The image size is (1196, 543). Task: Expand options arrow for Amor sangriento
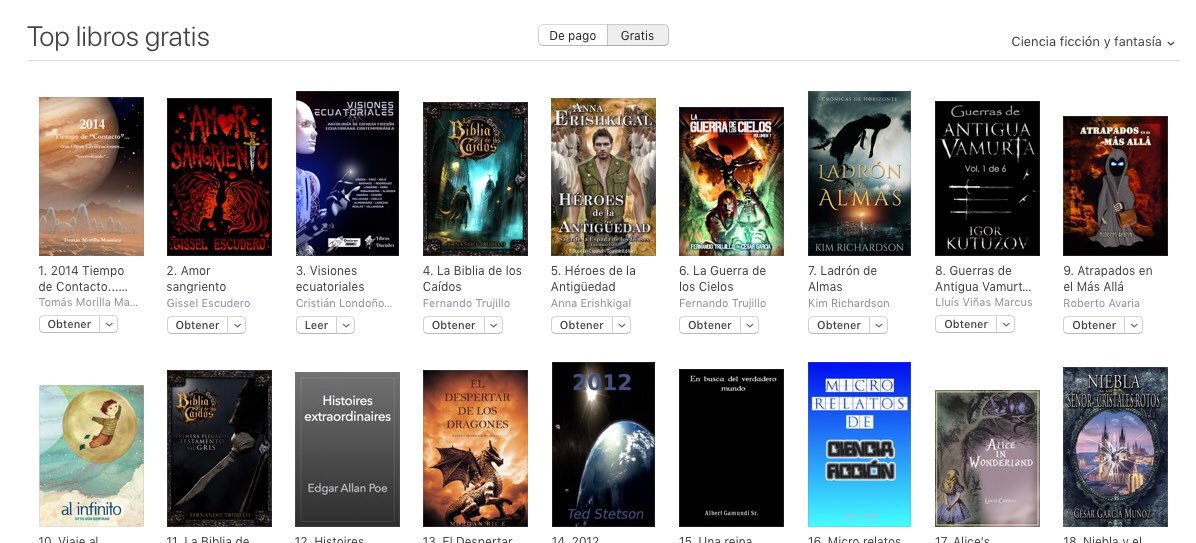click(237, 325)
